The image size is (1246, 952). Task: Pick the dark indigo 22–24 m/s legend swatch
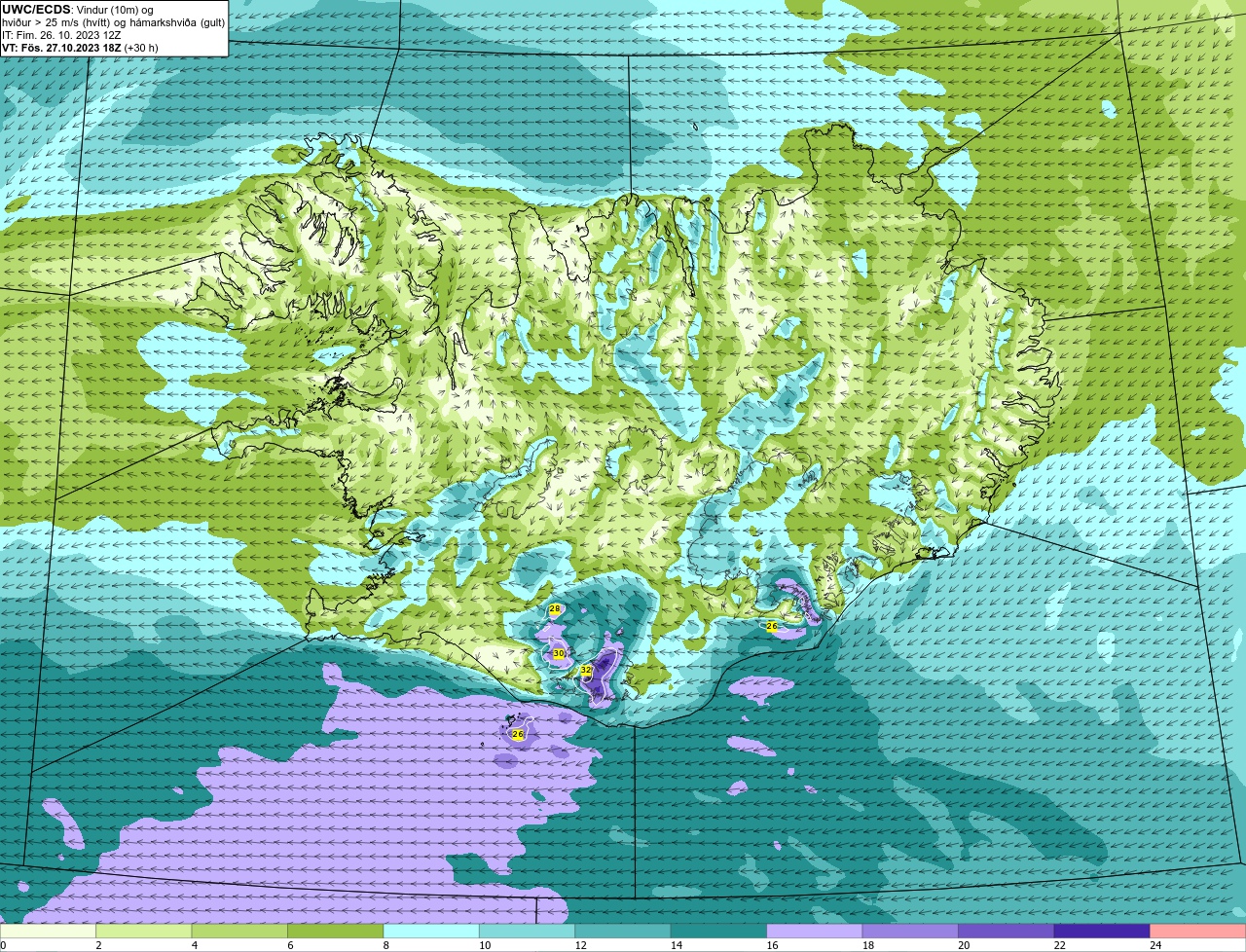pyautogui.click(x=1102, y=931)
